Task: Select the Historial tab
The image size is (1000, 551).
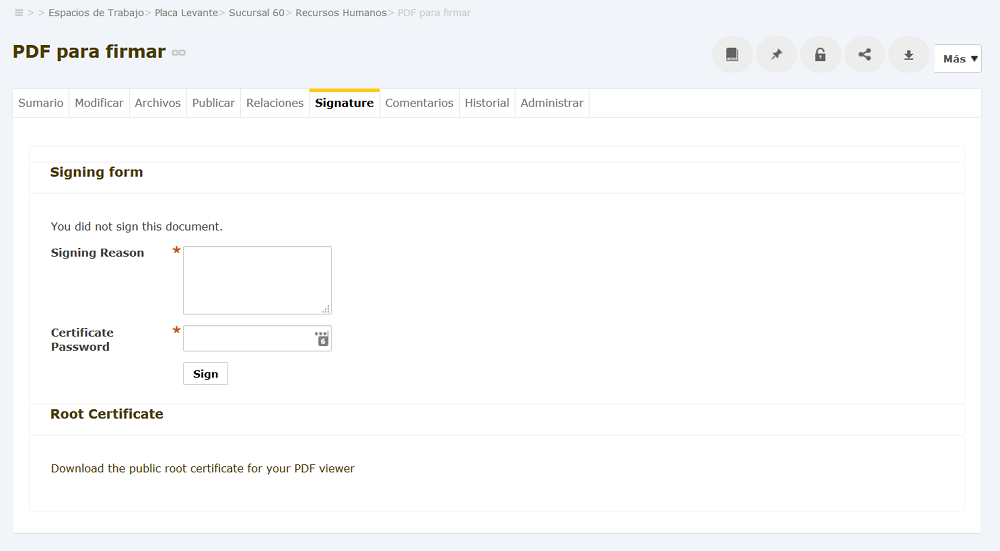Action: pos(487,103)
